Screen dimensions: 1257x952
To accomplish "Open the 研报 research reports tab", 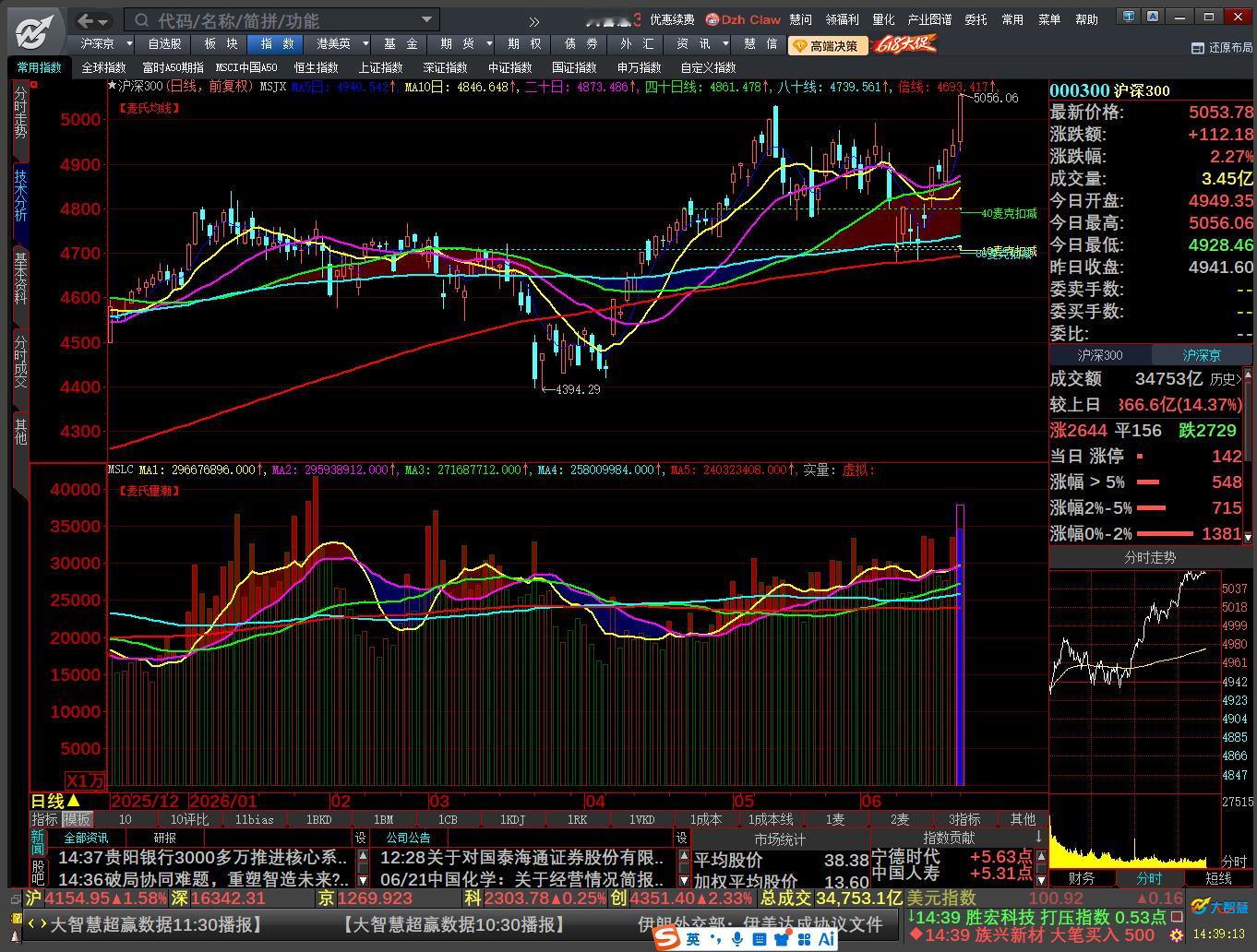I will coord(165,838).
